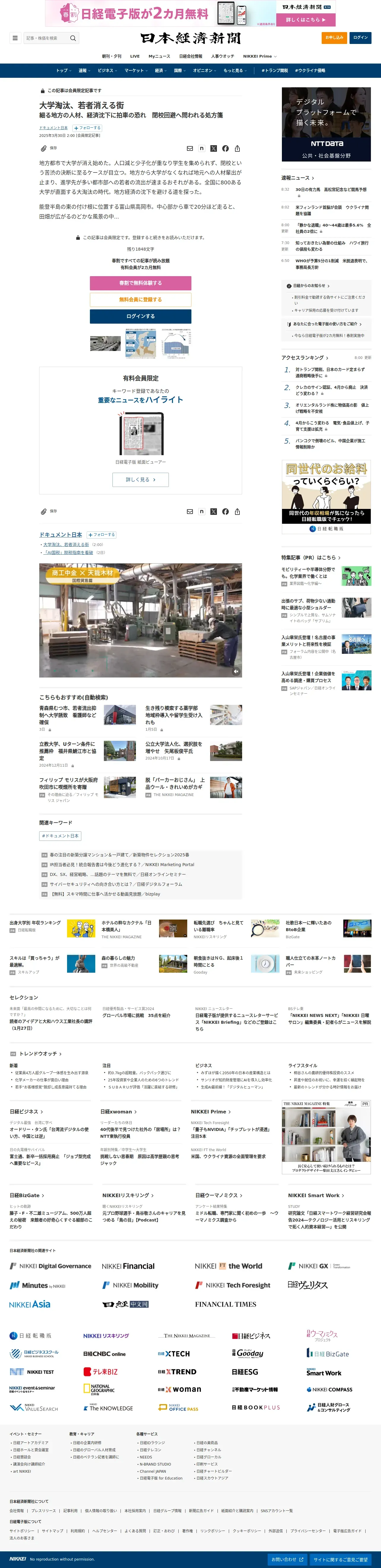Toggle 保存 clip beneath the headline

(x=49, y=148)
